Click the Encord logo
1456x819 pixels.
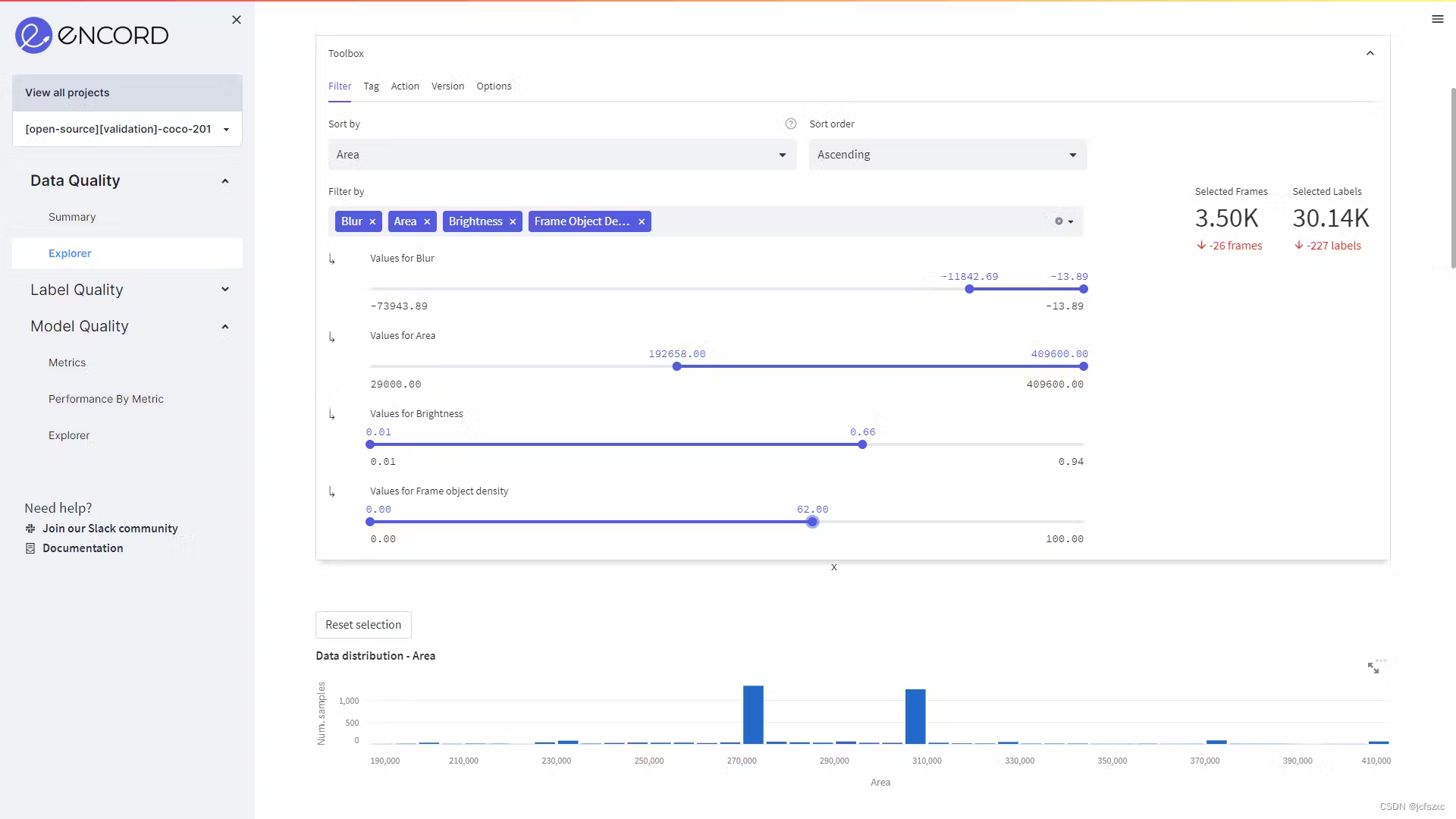(92, 35)
